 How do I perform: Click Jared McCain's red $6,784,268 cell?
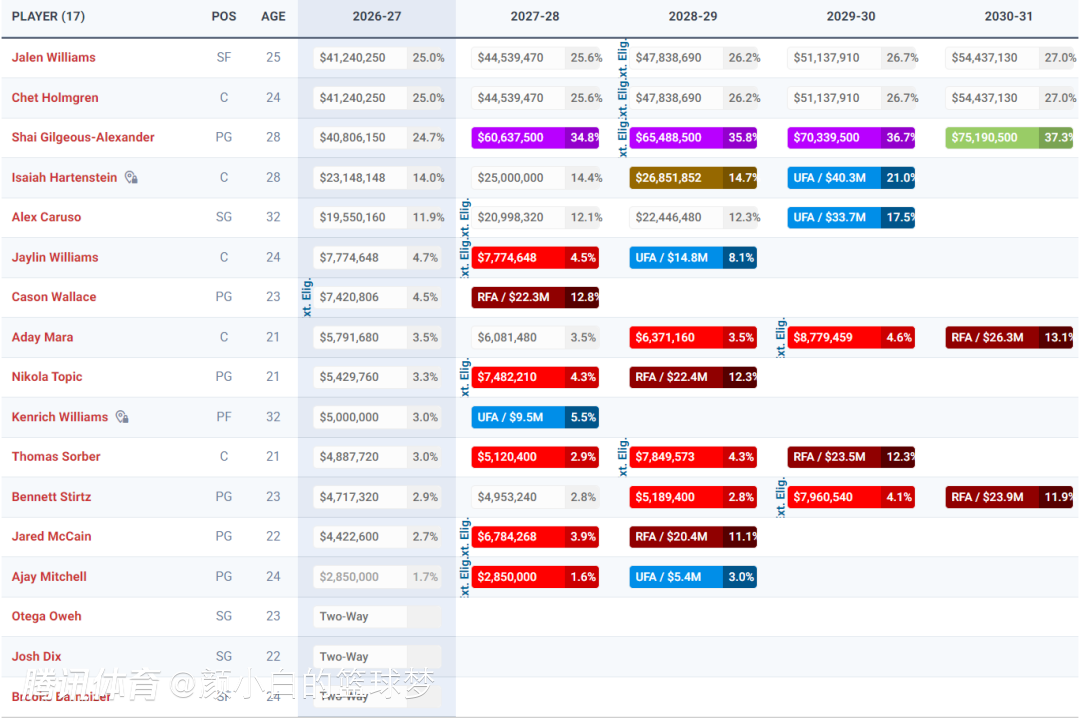[x=535, y=537]
